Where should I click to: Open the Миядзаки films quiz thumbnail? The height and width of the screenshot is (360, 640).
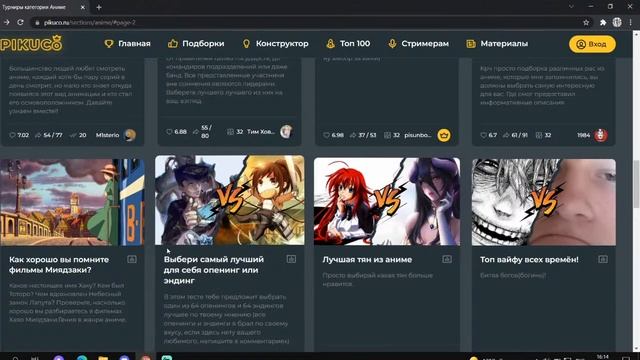click(x=72, y=202)
